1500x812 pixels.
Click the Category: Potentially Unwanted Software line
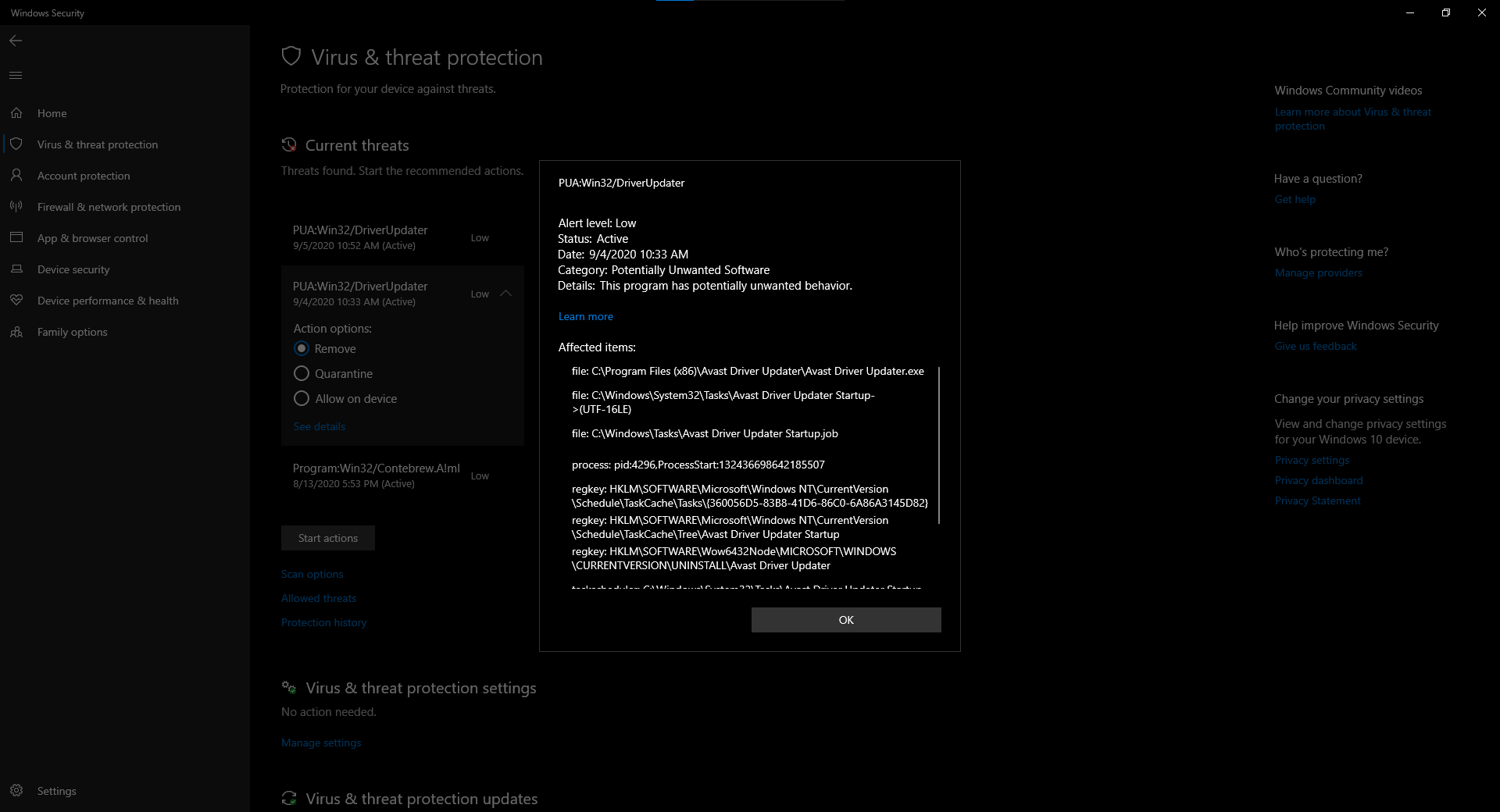663,270
